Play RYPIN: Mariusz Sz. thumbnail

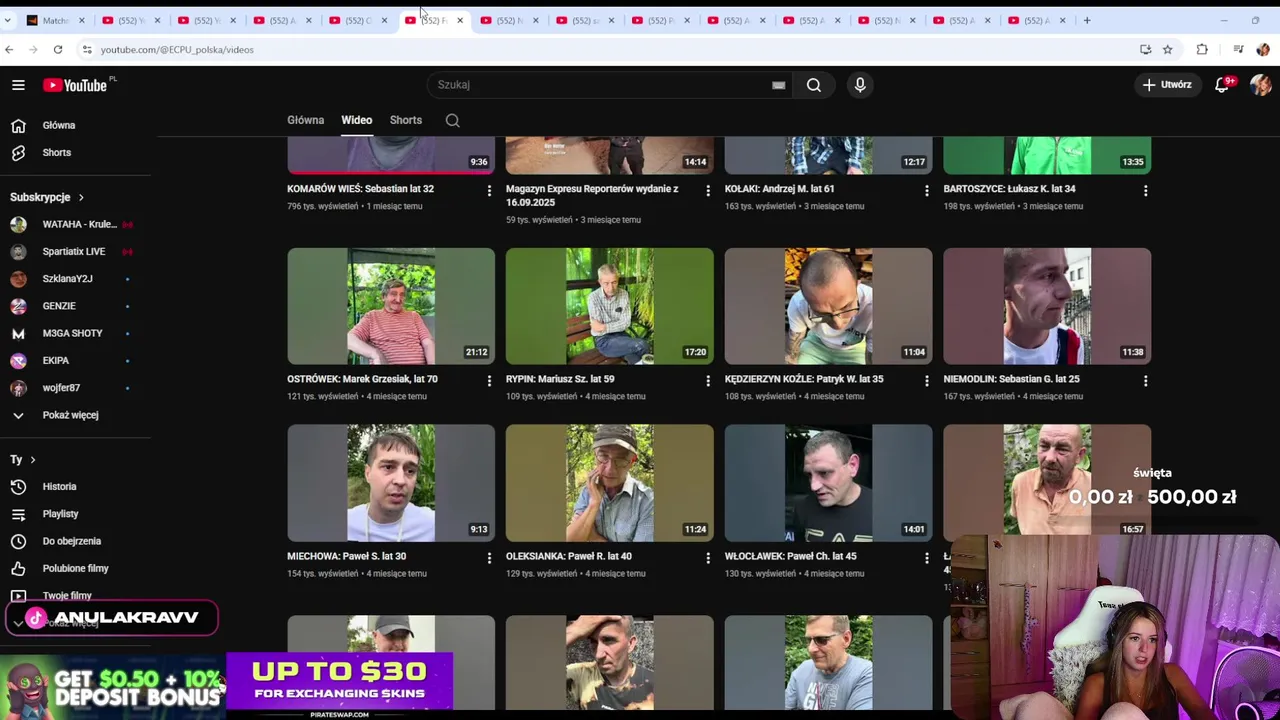pos(610,306)
